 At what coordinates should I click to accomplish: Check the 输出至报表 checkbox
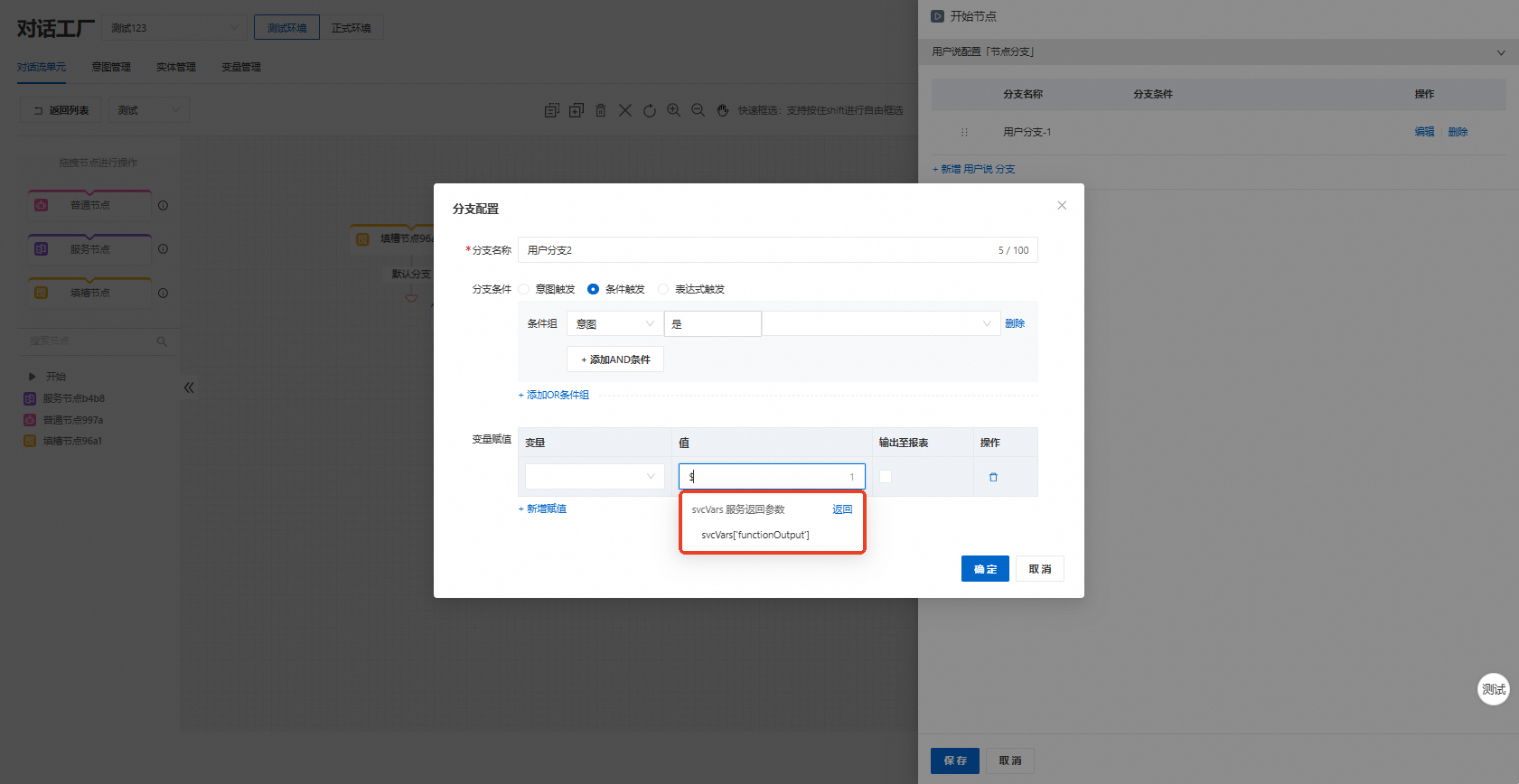[886, 476]
